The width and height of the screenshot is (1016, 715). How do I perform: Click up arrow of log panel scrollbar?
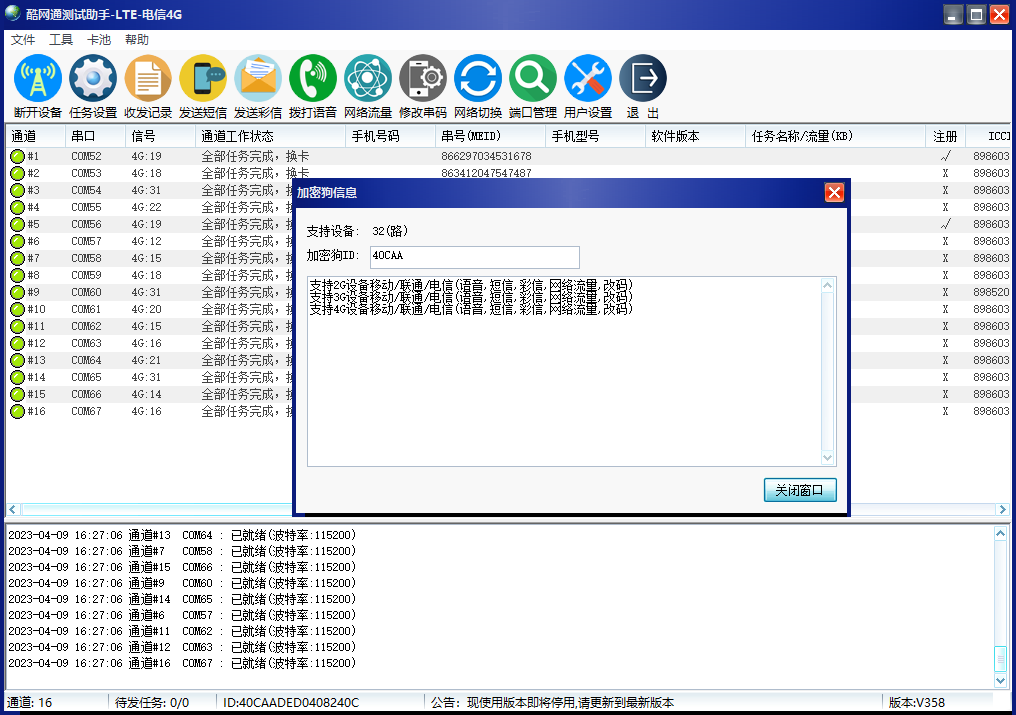tap(1000, 533)
